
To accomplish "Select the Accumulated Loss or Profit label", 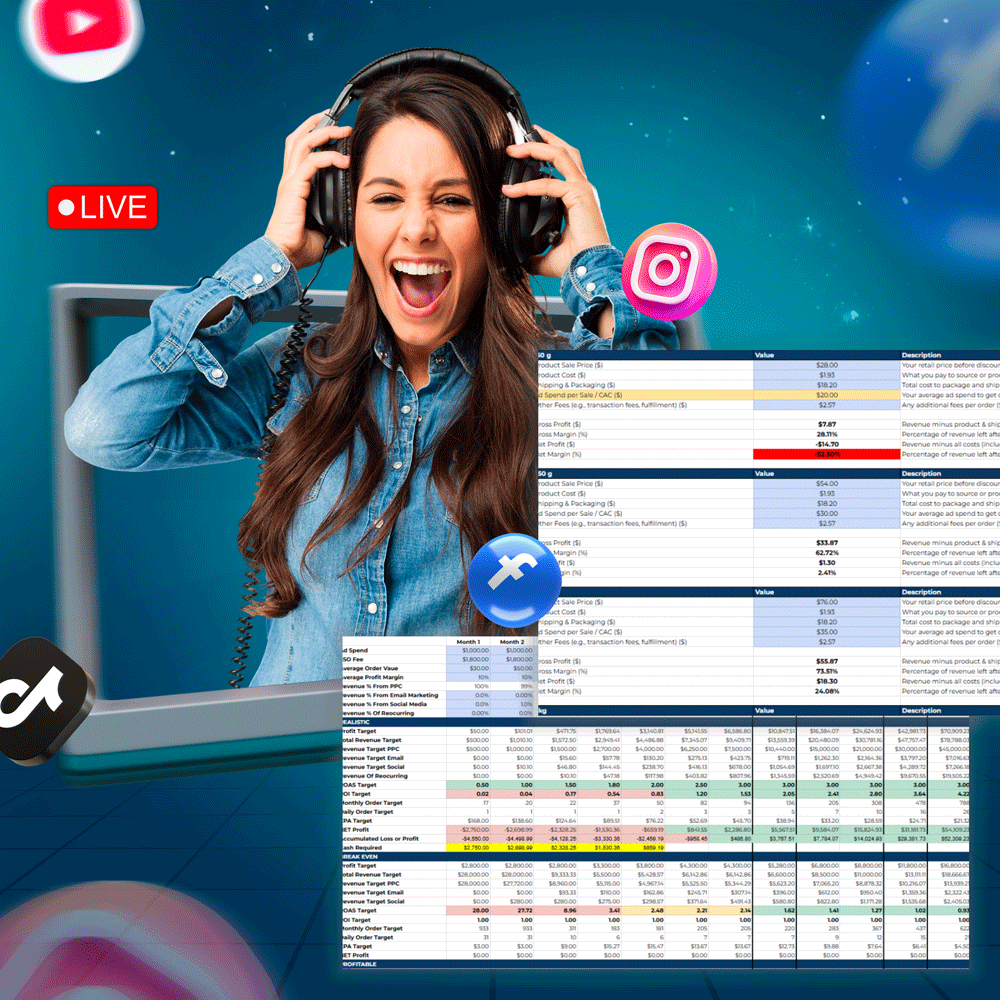I will [381, 839].
